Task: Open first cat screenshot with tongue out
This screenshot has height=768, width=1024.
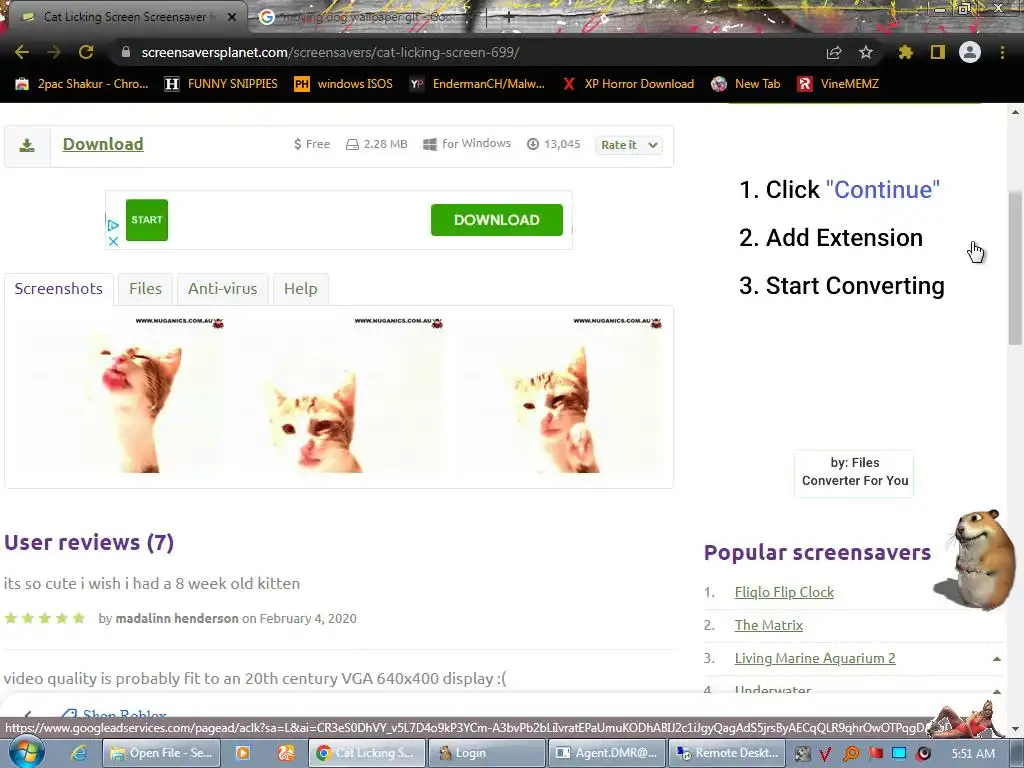Action: (x=120, y=394)
